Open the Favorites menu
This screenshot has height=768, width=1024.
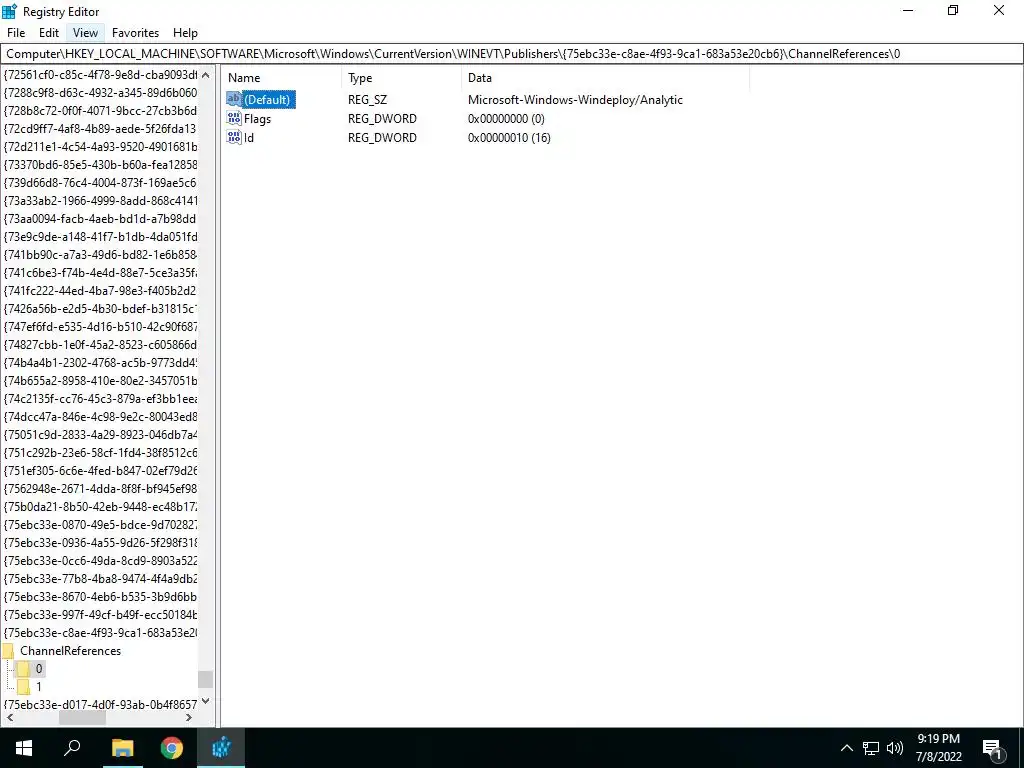[135, 33]
